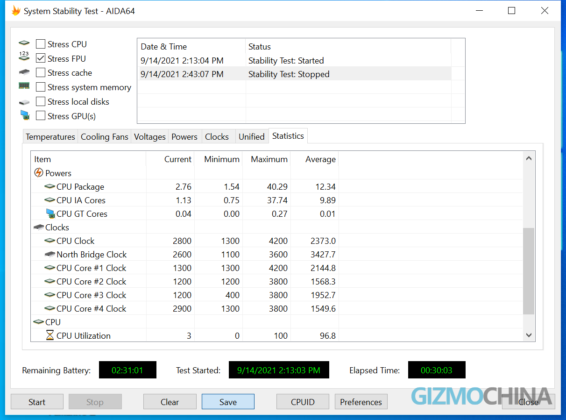Click the Date & Time column header
This screenshot has height=420, width=566.
coord(192,47)
